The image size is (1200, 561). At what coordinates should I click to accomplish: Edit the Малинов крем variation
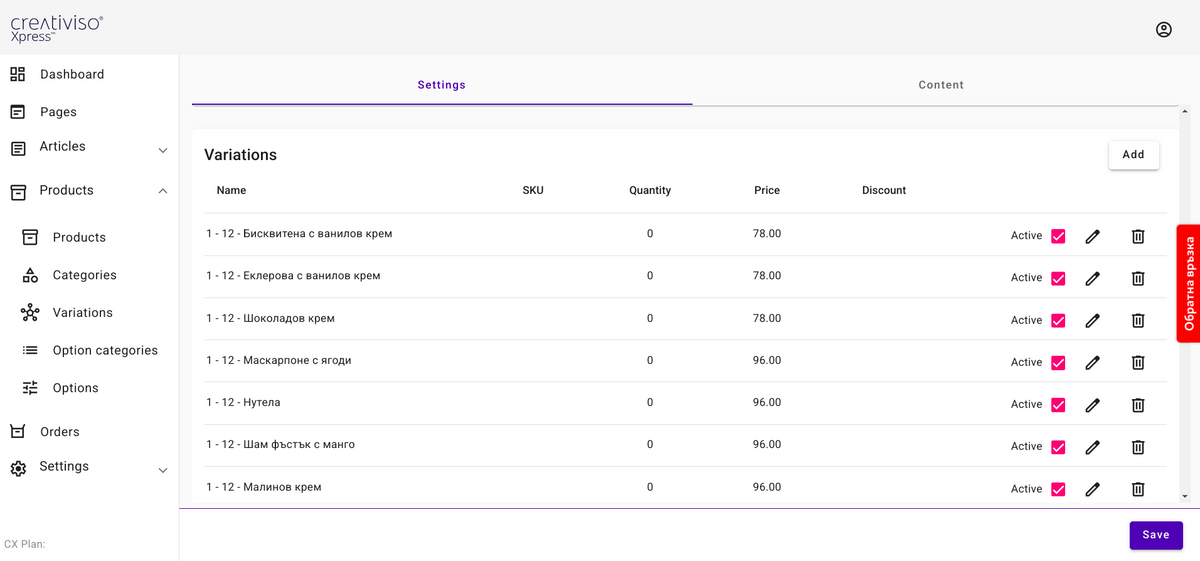[1093, 489]
